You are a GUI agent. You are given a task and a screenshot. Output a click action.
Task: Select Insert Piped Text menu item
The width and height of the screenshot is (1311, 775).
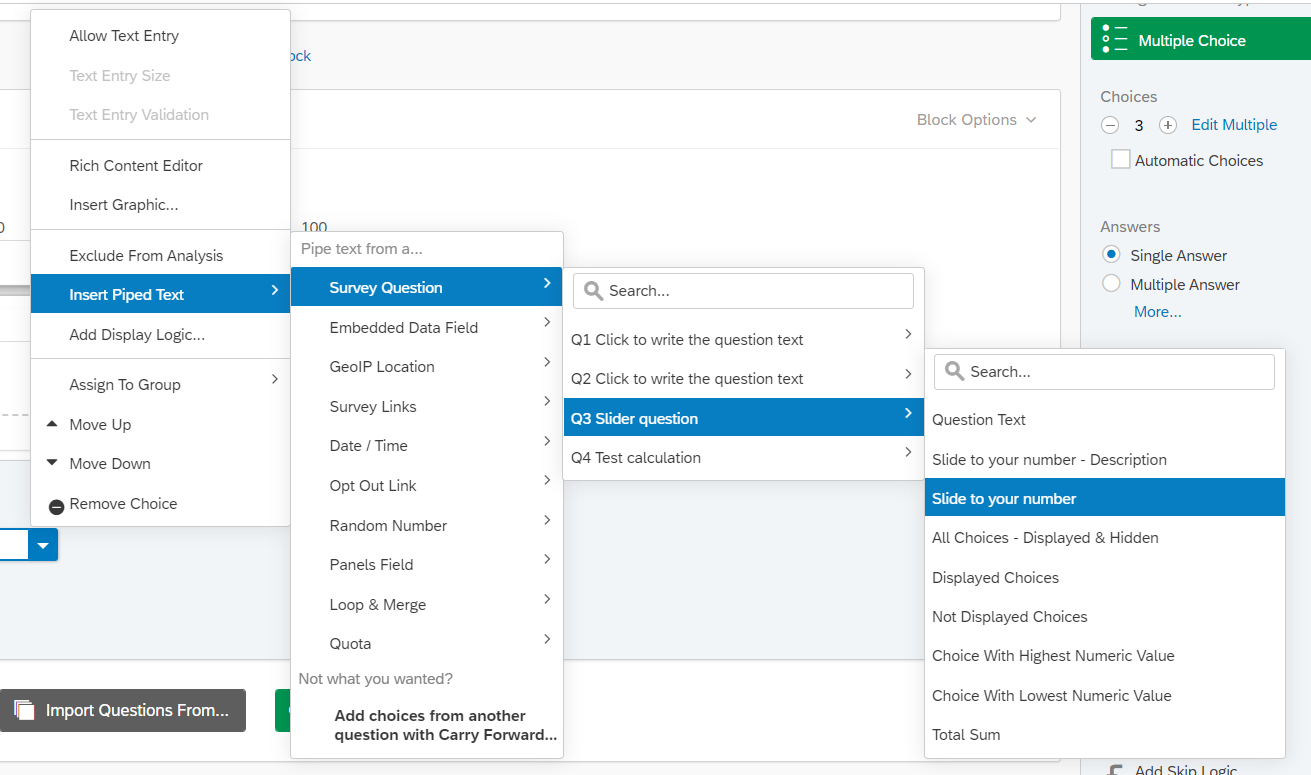(161, 294)
